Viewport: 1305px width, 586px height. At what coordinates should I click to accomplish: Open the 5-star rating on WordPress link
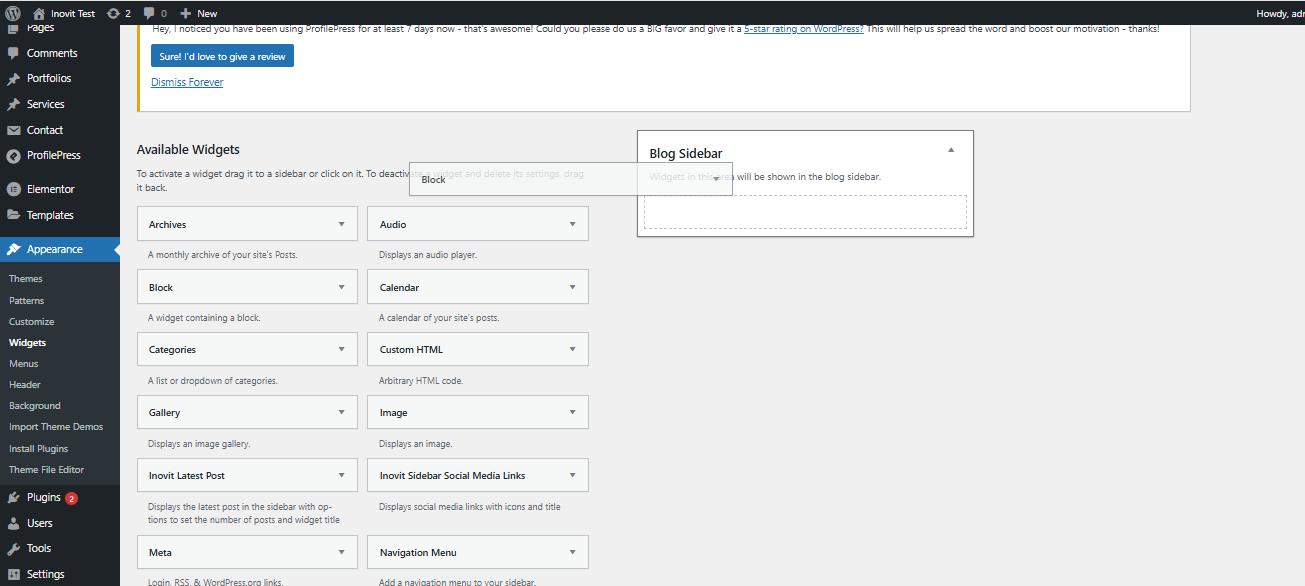804,29
